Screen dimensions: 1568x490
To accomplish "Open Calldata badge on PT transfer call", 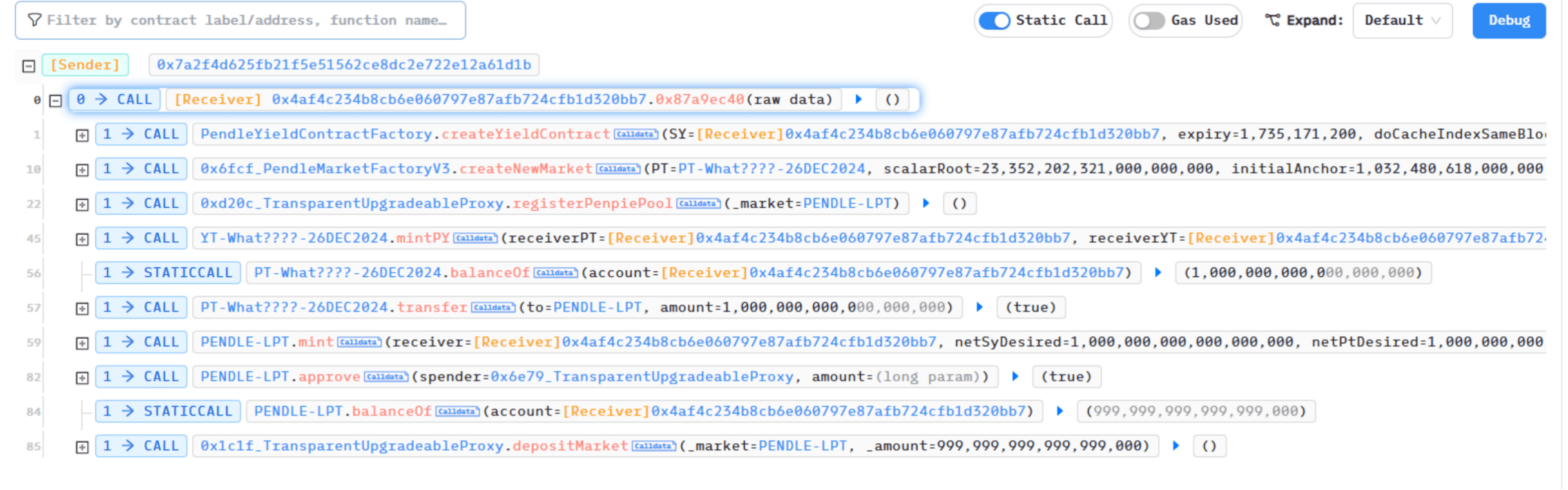I will tap(493, 307).
